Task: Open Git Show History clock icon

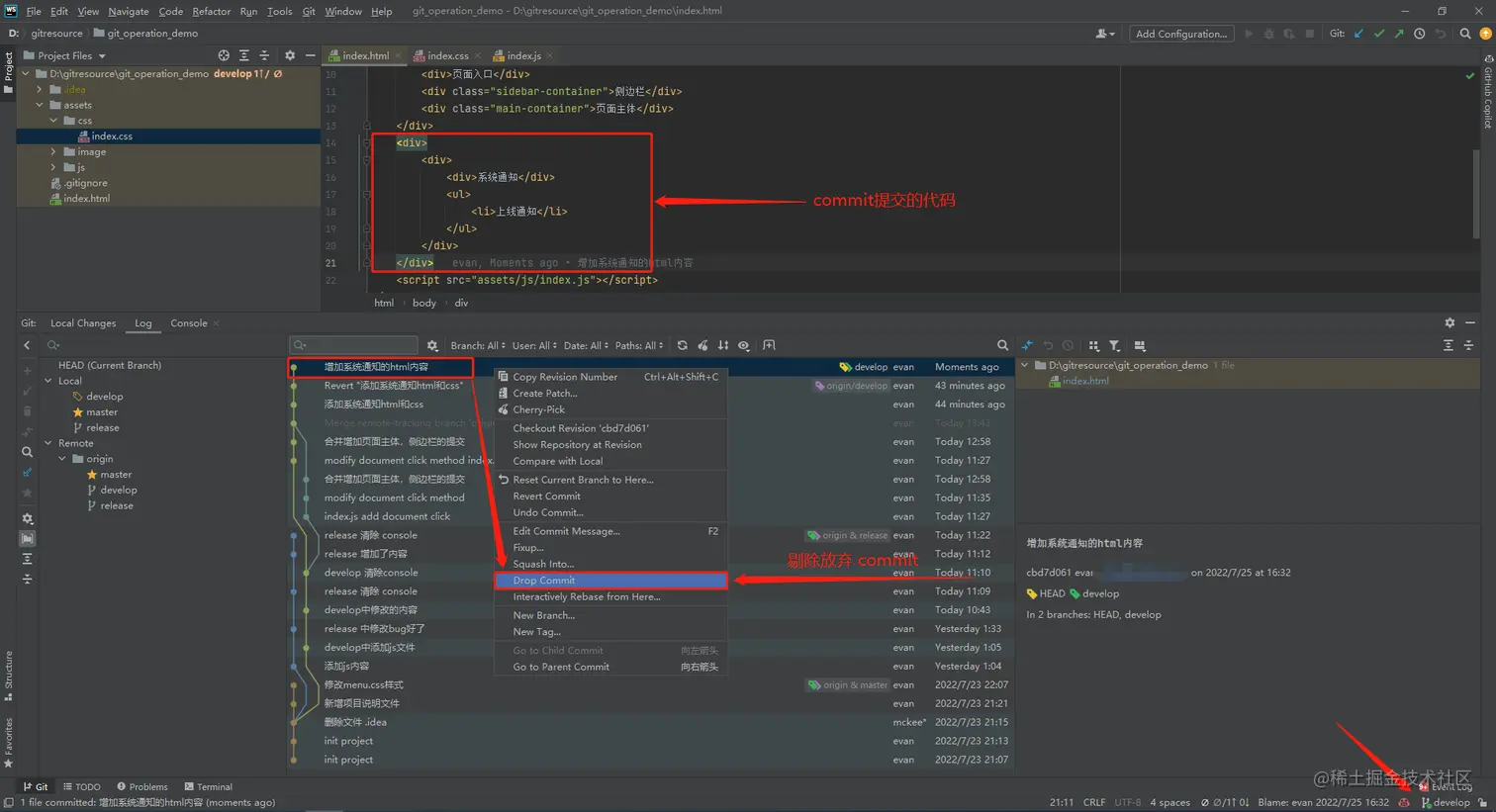Action: (1419, 34)
